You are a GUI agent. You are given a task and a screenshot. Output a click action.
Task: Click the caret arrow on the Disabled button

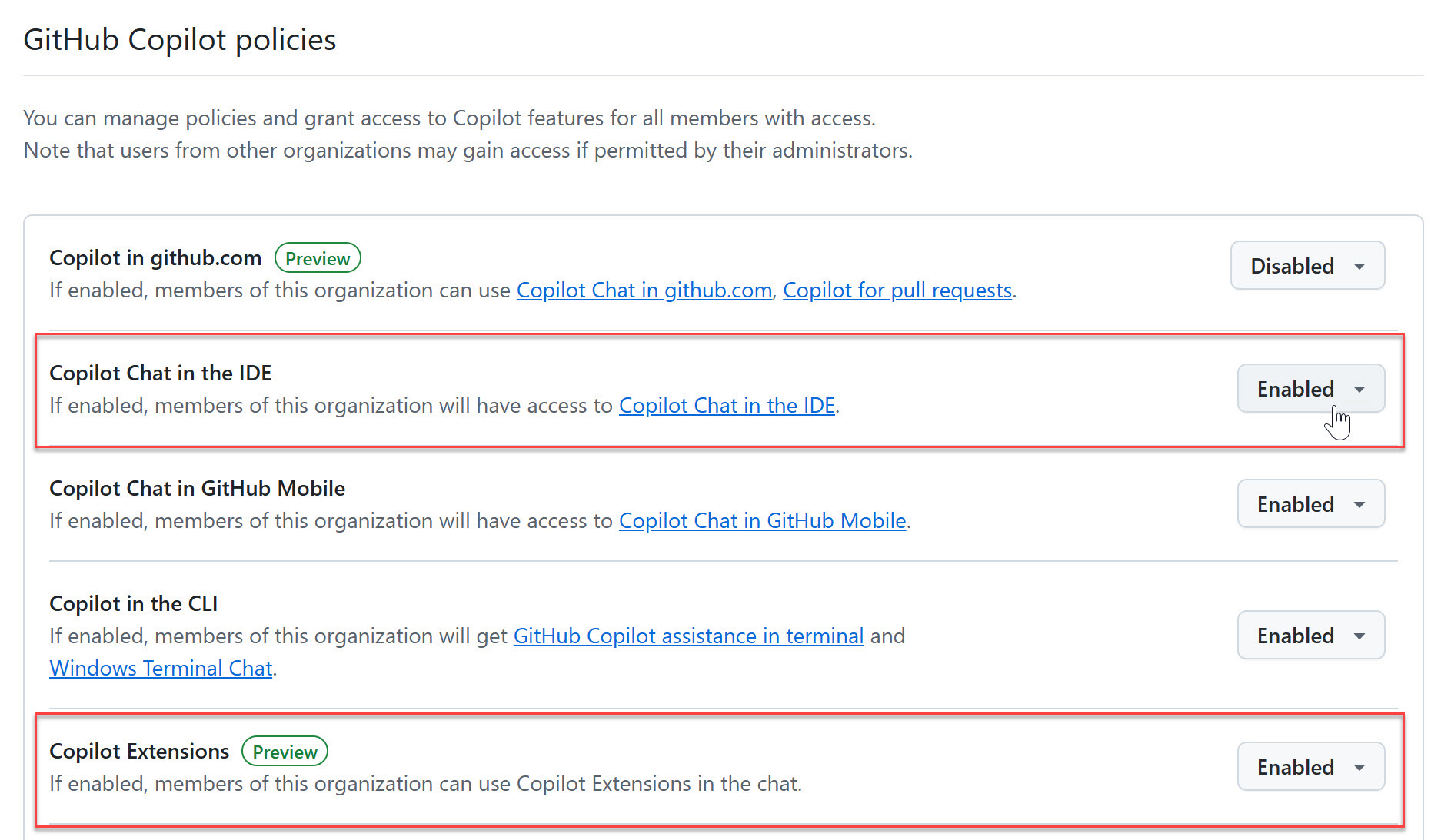tap(1359, 267)
